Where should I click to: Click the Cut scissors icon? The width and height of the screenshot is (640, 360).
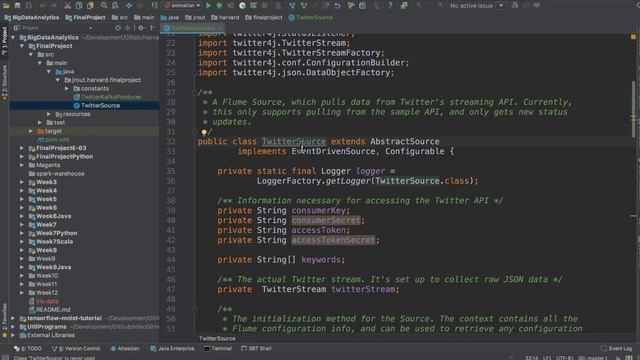pyautogui.click(x=68, y=6)
